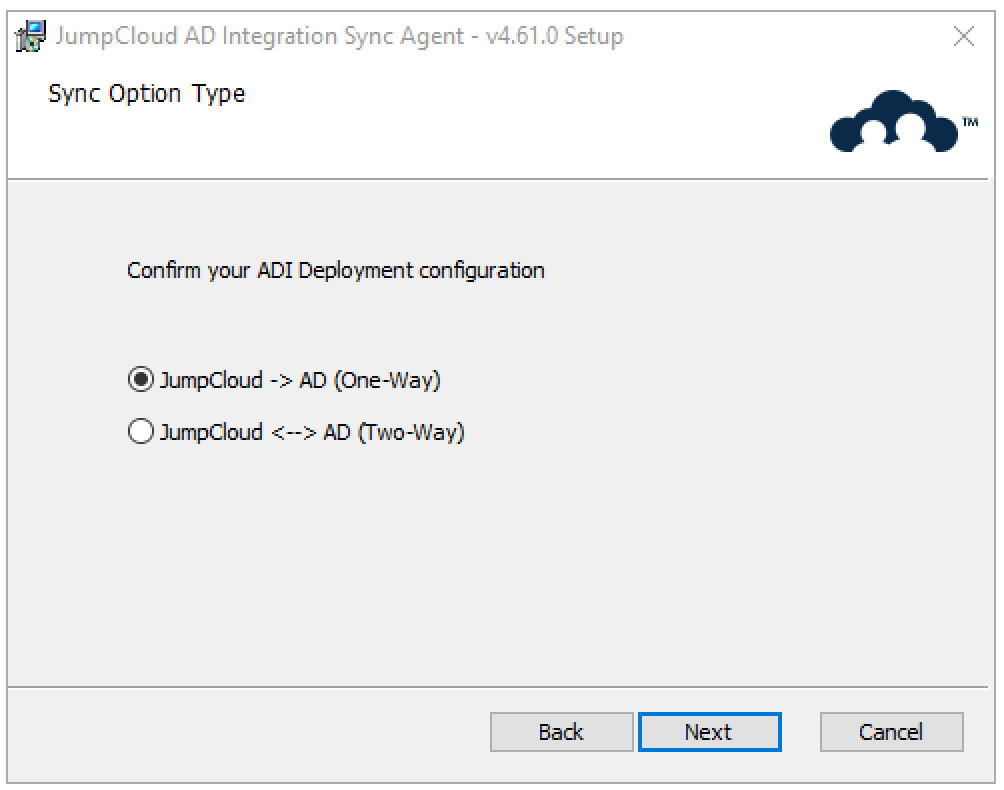Select the JumpCloud -> AD (One-Way) radio button
This screenshot has height=790, width=1004.
coord(141,380)
